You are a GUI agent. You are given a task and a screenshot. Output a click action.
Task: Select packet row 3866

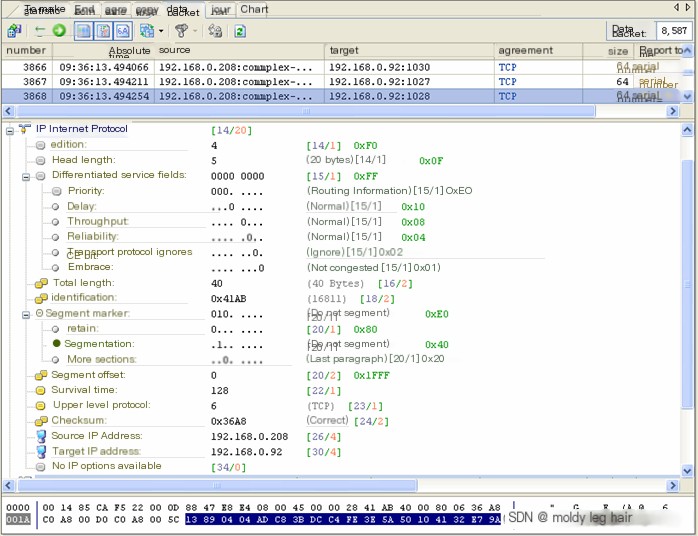[341, 67]
